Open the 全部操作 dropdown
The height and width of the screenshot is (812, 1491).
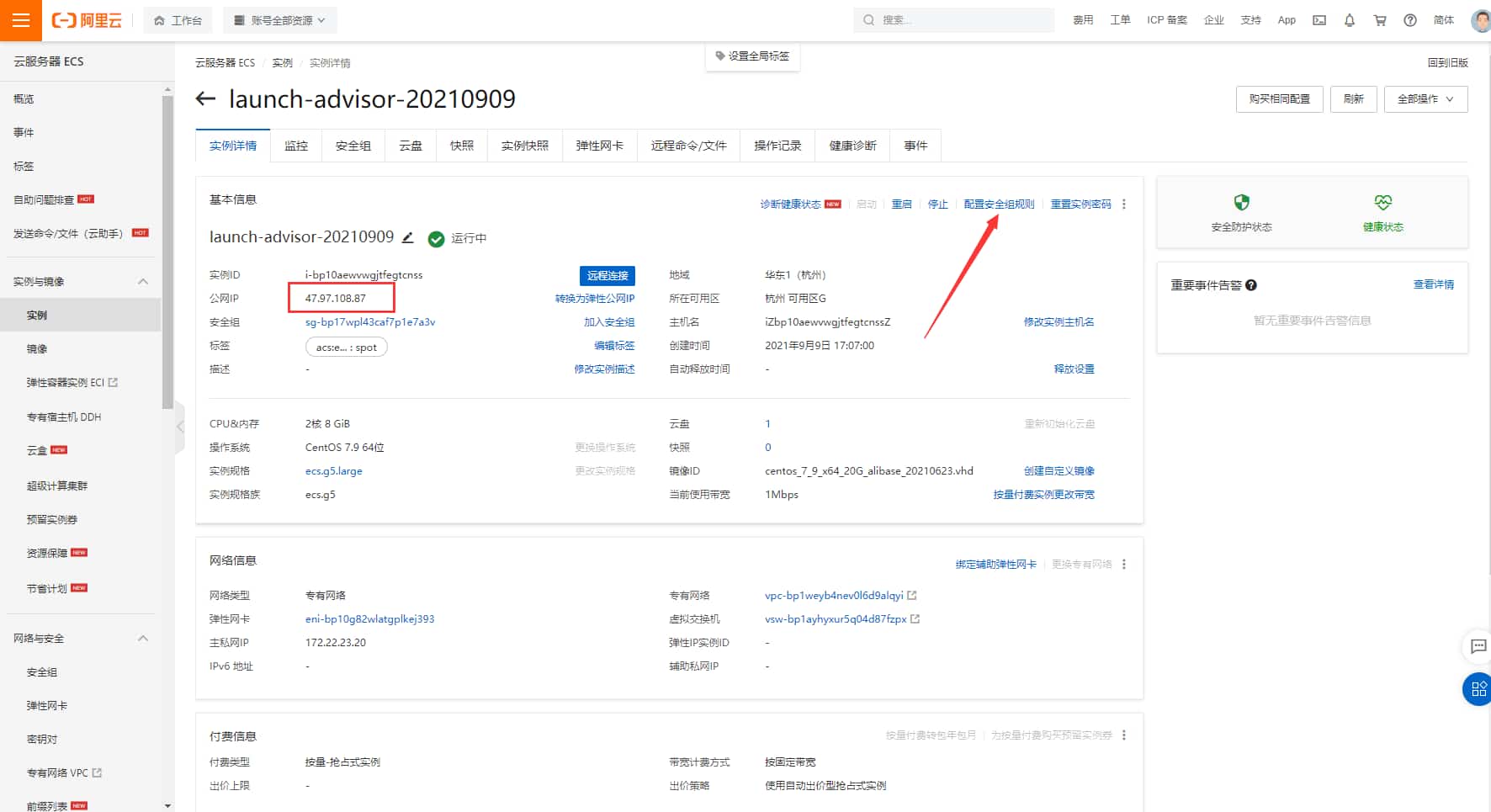pyautogui.click(x=1425, y=98)
